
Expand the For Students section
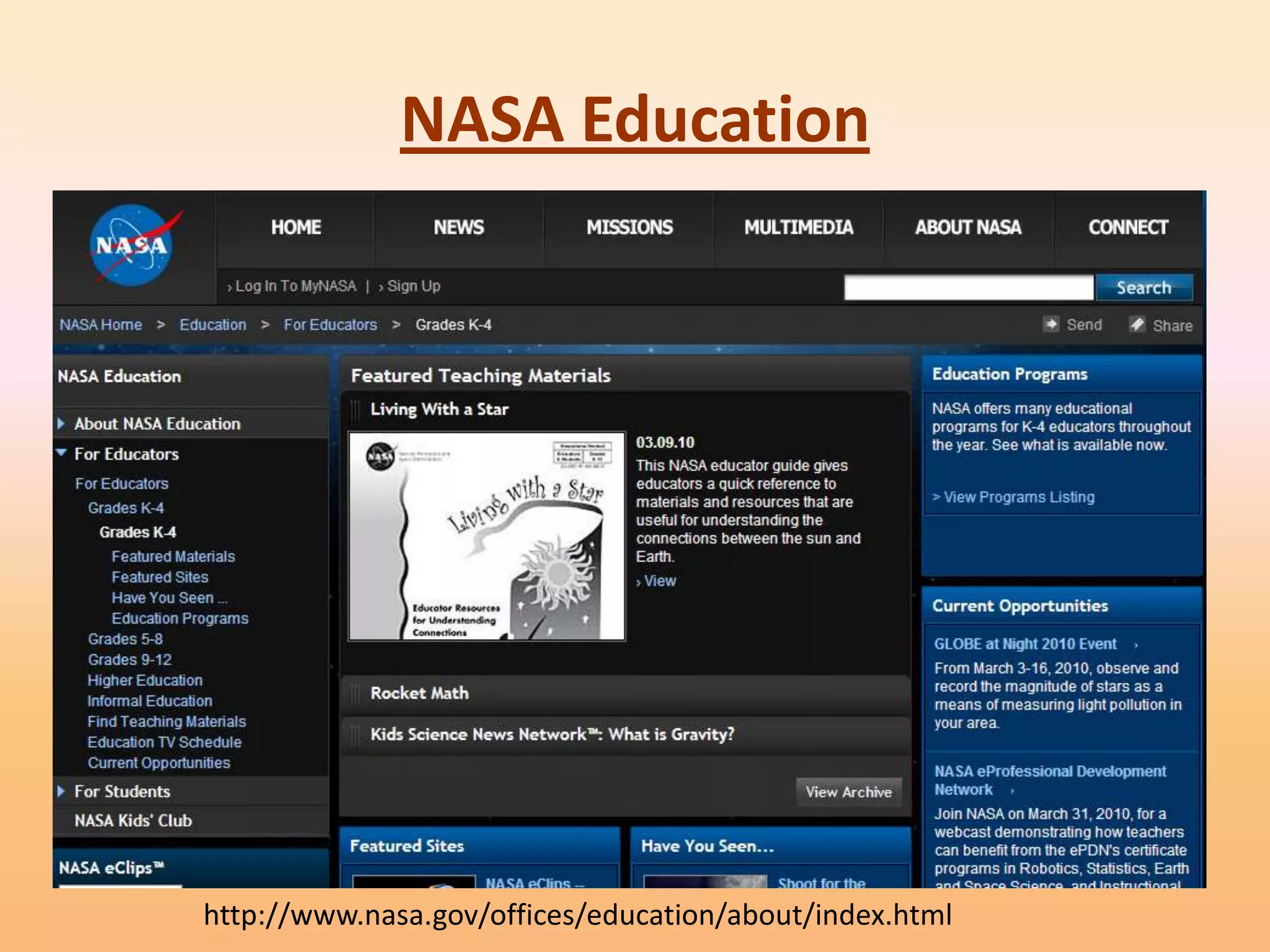pyautogui.click(x=61, y=791)
